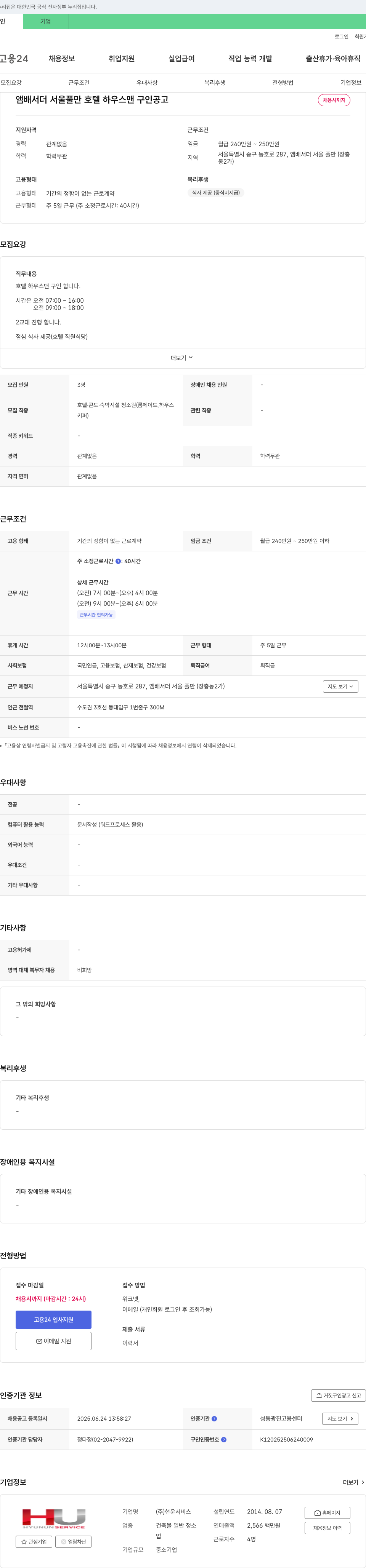Jump to the 모집요강 section tab

(11, 83)
